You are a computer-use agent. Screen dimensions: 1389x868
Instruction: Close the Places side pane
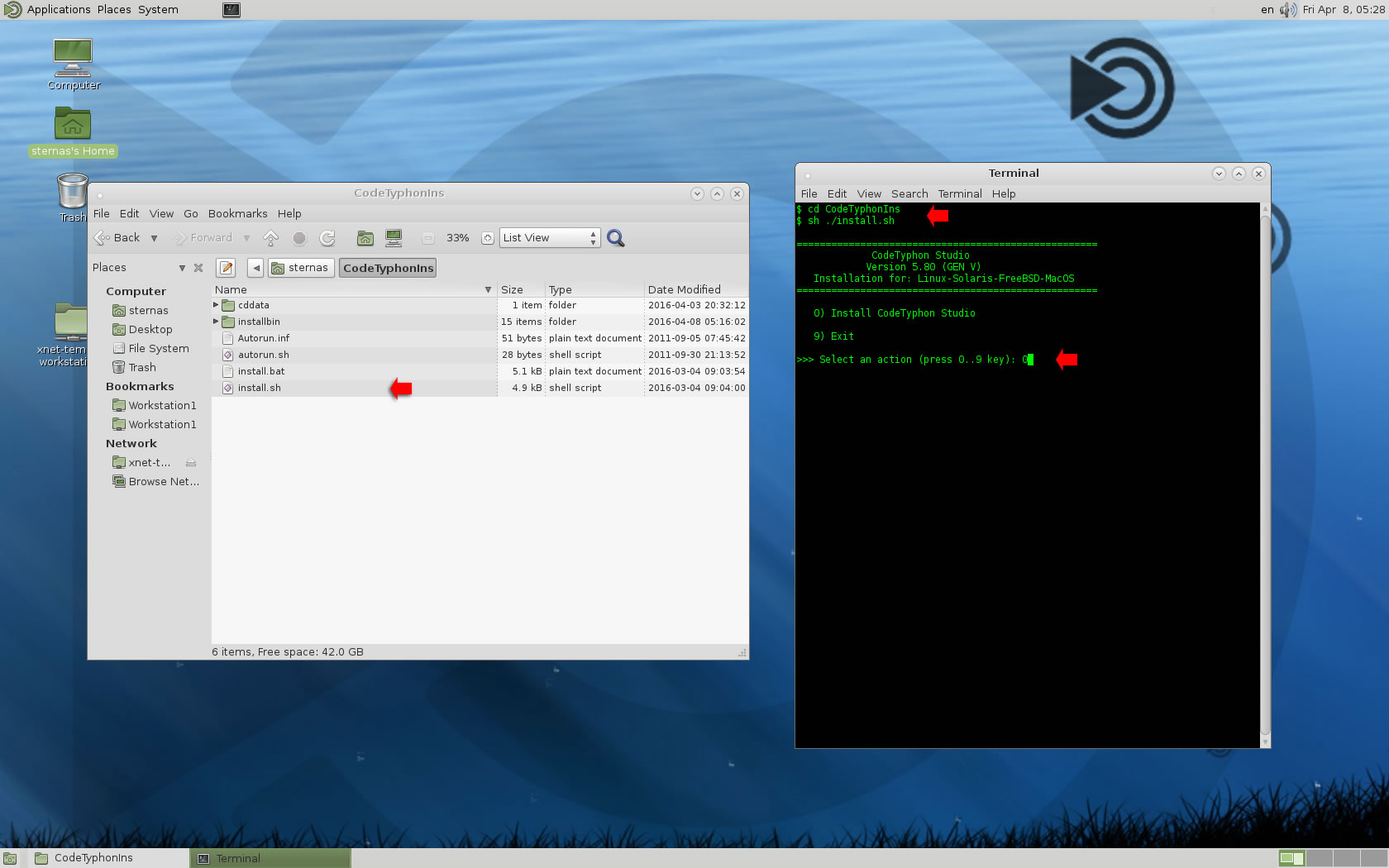[x=198, y=268]
